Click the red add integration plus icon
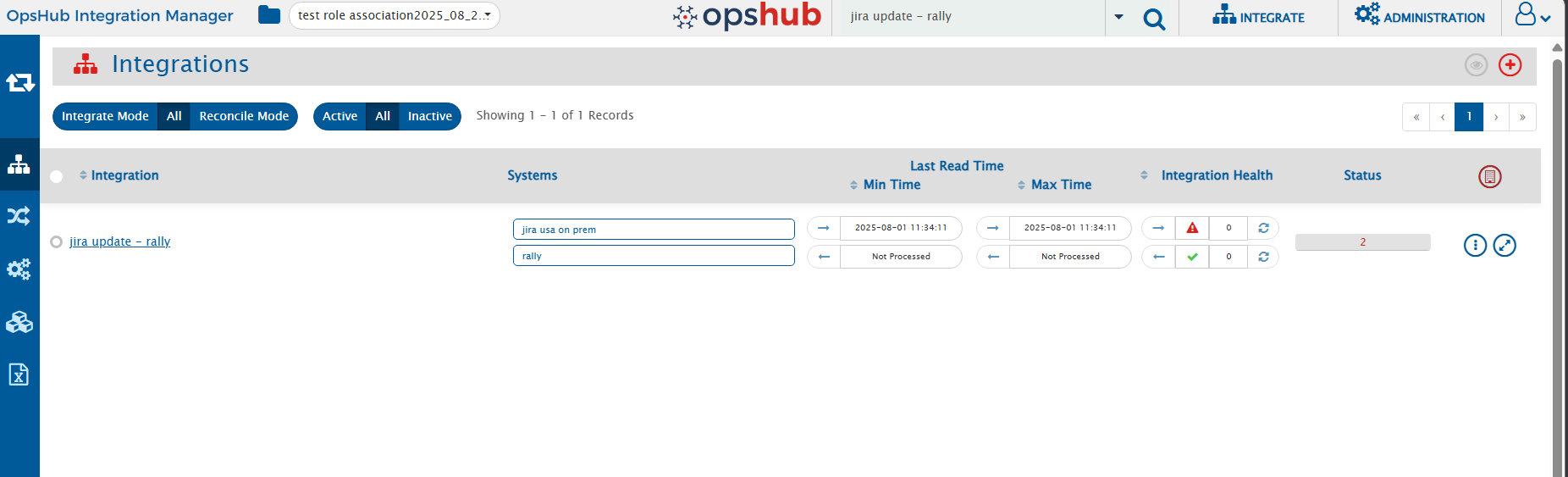Viewport: 1568px width, 477px height. click(1510, 65)
